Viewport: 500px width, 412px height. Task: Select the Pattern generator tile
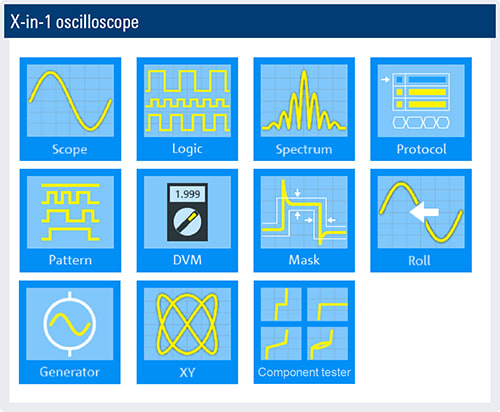coord(70,220)
